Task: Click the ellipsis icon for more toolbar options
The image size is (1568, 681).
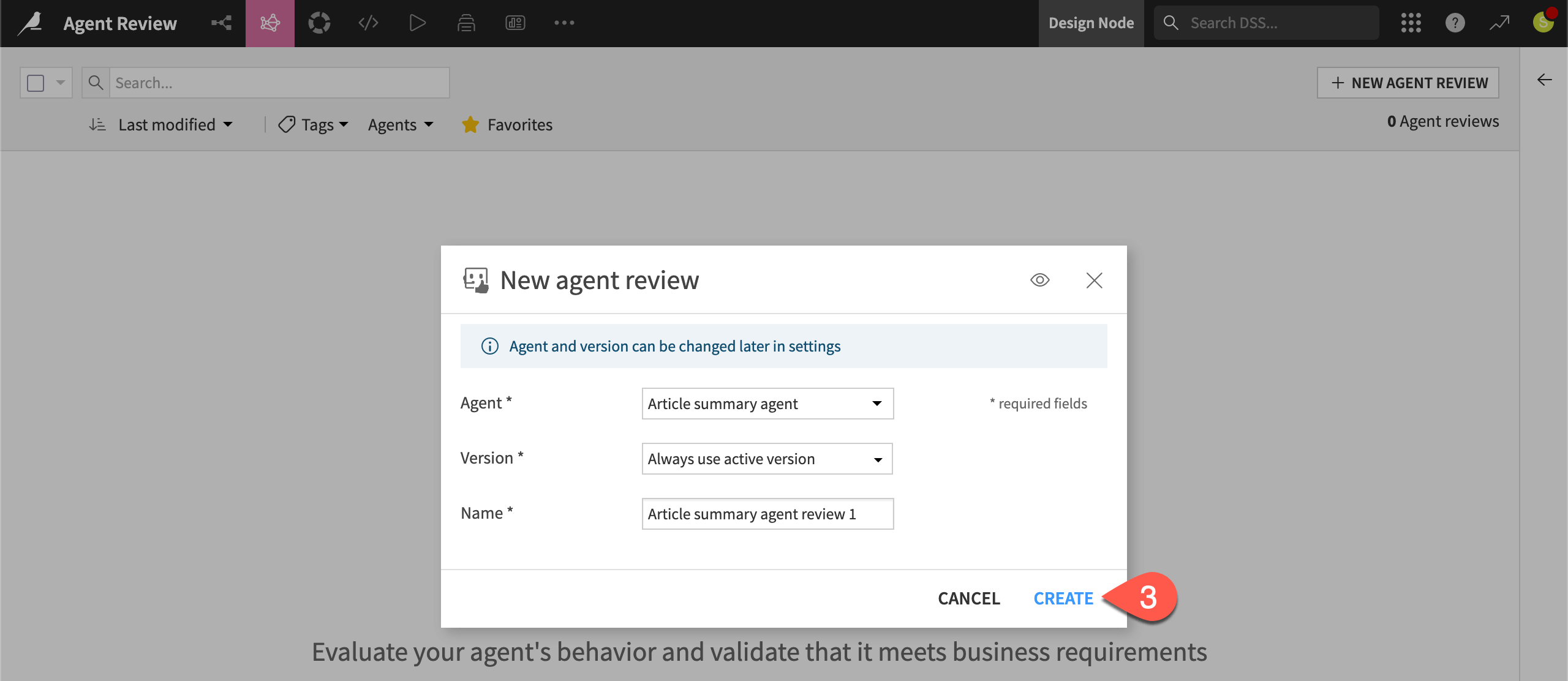Action: 564,23
